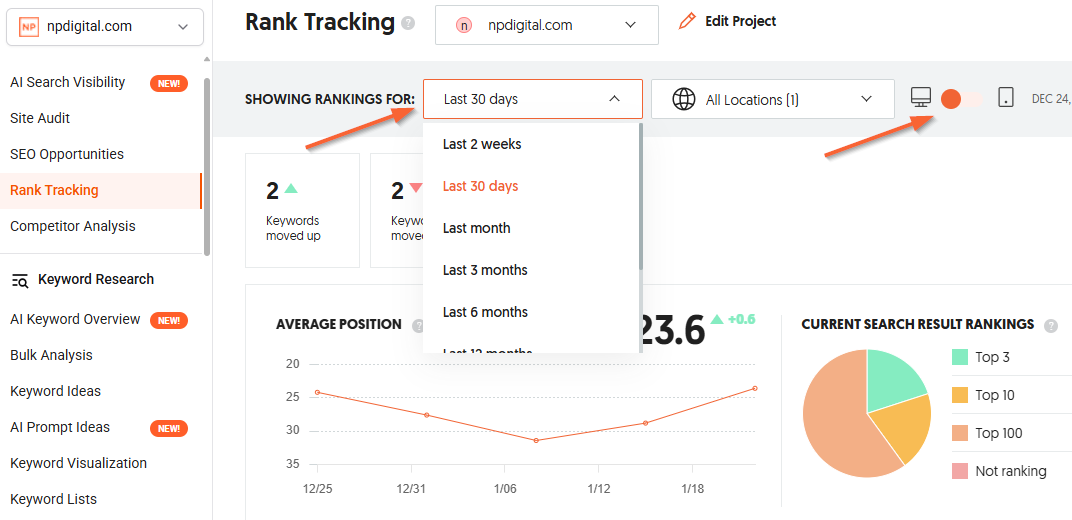
Task: Collapse the Last 30 days date range dropdown
Action: click(533, 99)
